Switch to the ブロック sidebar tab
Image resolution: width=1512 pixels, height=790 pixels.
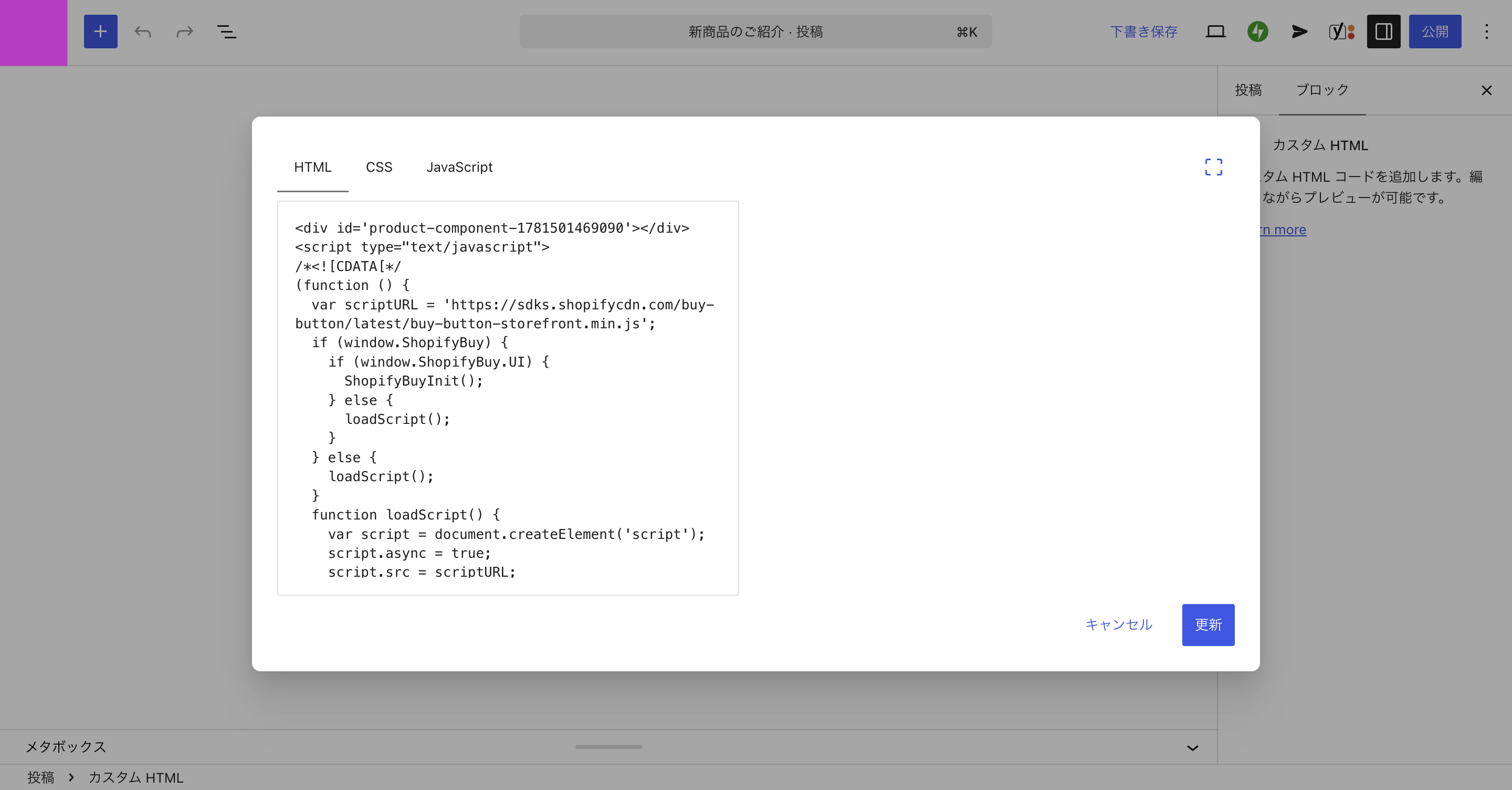pyautogui.click(x=1322, y=90)
